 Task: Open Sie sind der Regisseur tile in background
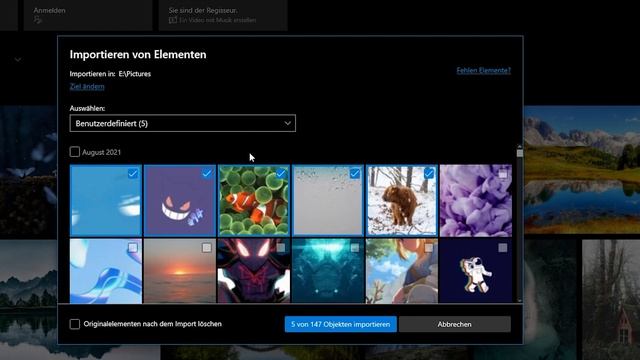pos(223,15)
